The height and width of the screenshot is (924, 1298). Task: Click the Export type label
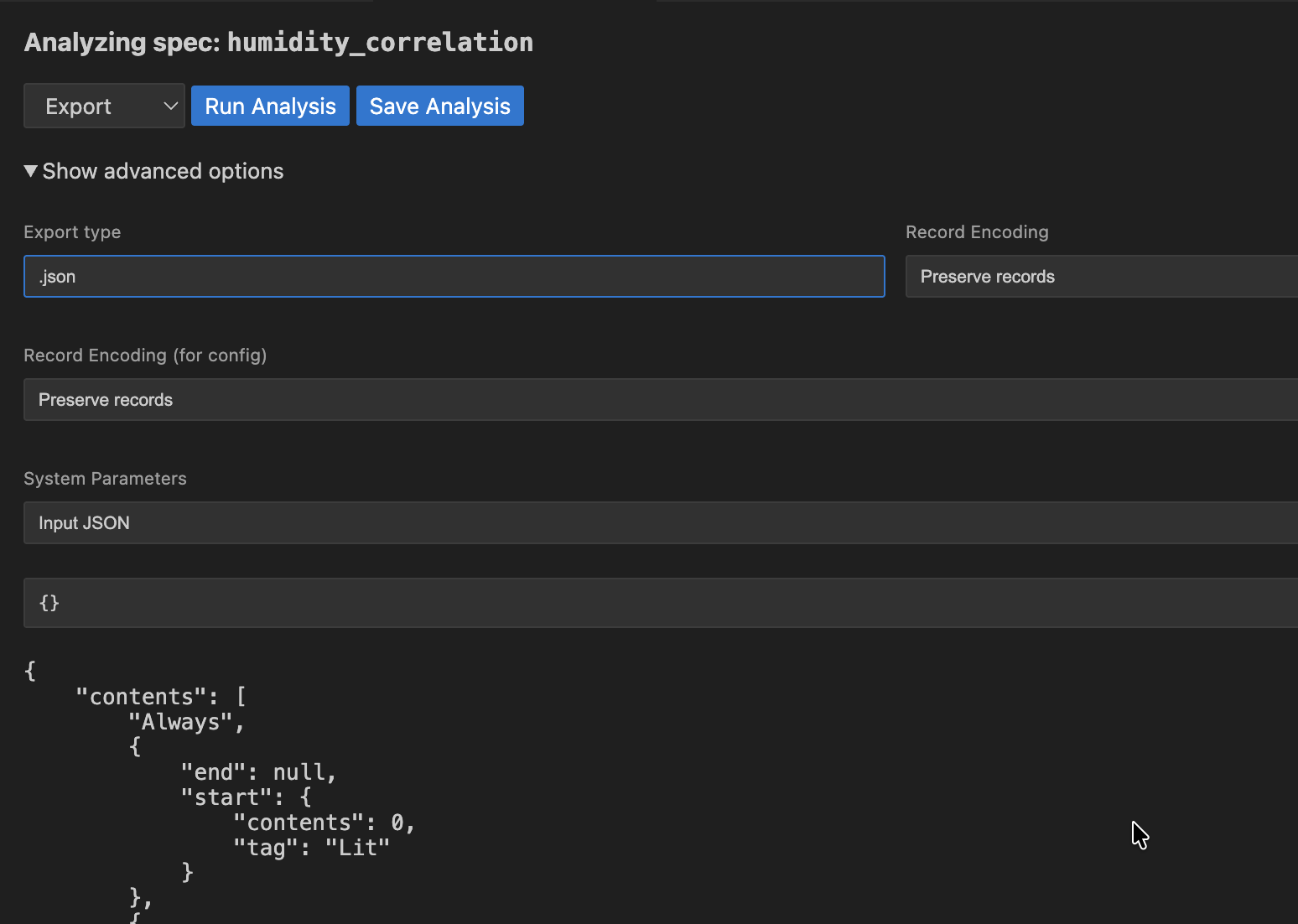tap(72, 232)
